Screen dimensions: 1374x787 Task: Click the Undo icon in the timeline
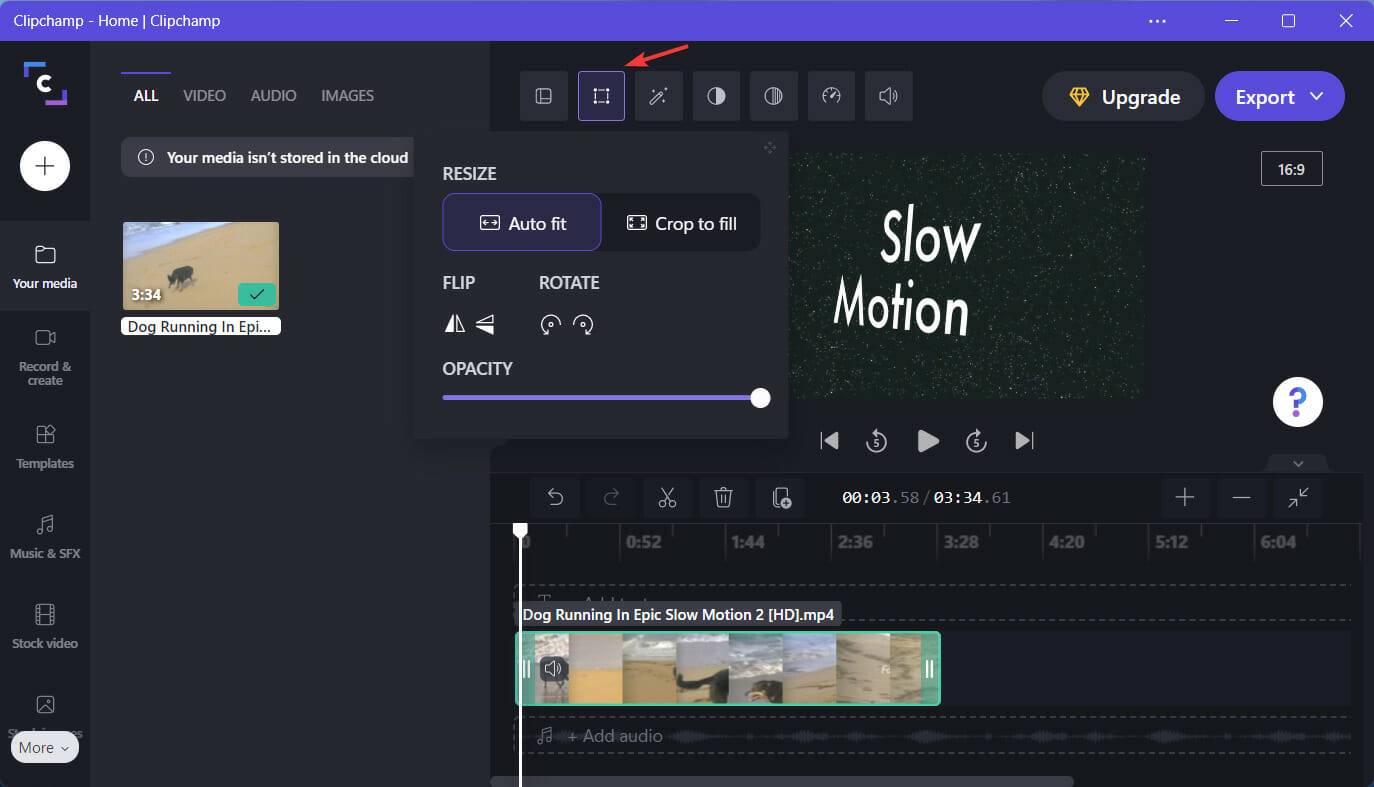coord(556,497)
